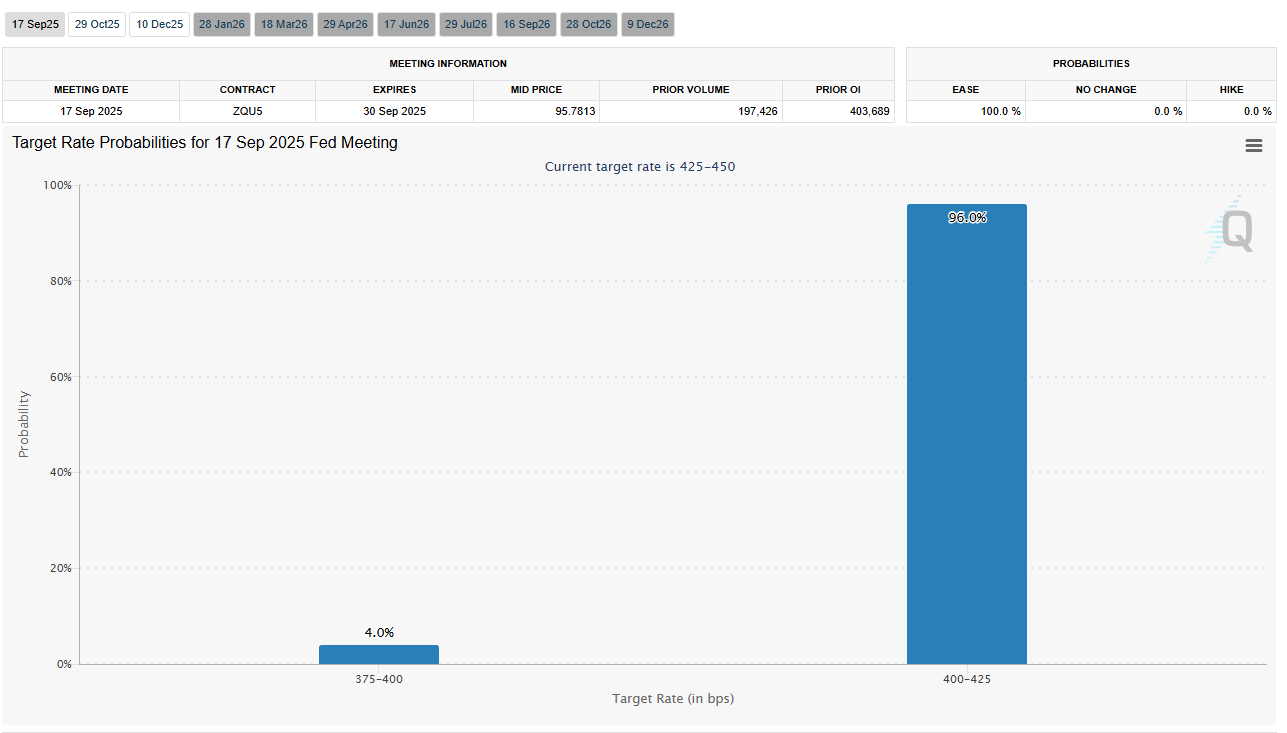This screenshot has width=1287, height=733.
Task: Click the chart title for 17 Sep 2025
Action: (205, 143)
